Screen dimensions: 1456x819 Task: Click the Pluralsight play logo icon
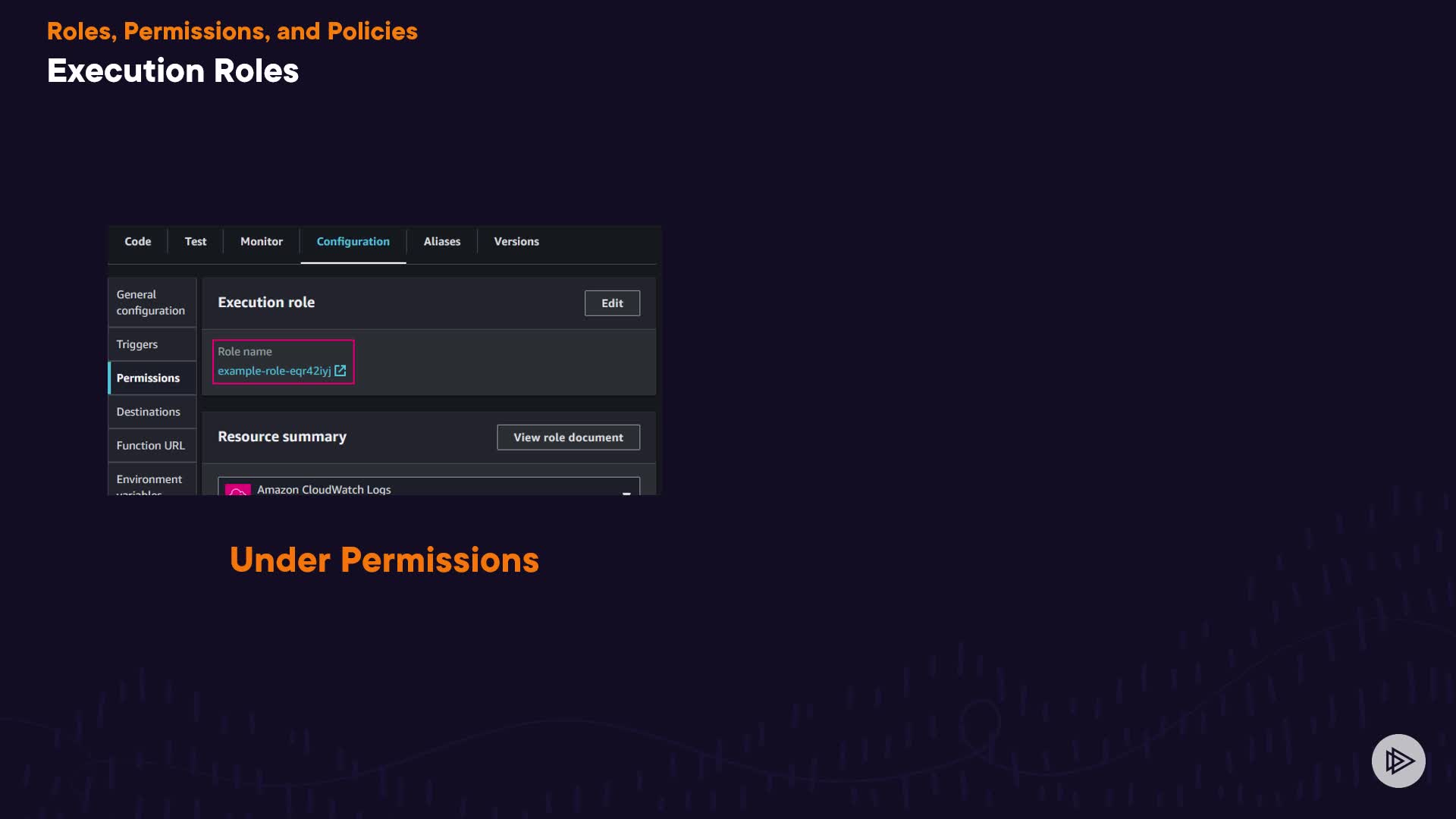pyautogui.click(x=1398, y=761)
